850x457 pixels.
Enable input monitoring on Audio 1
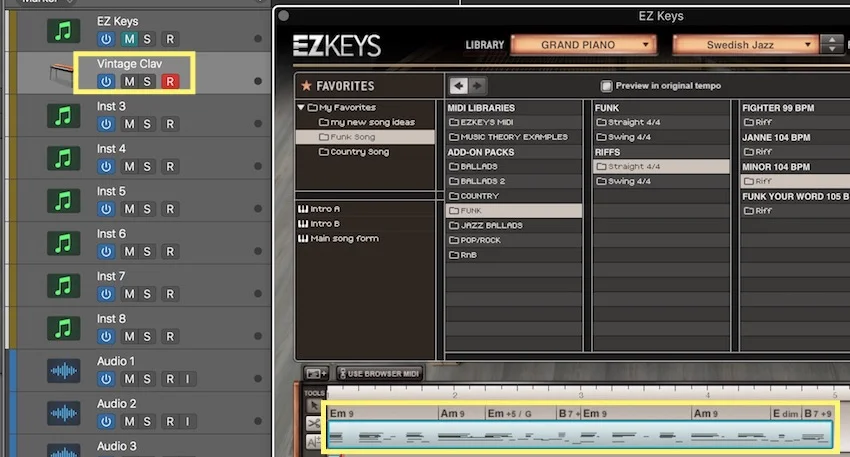point(188,379)
